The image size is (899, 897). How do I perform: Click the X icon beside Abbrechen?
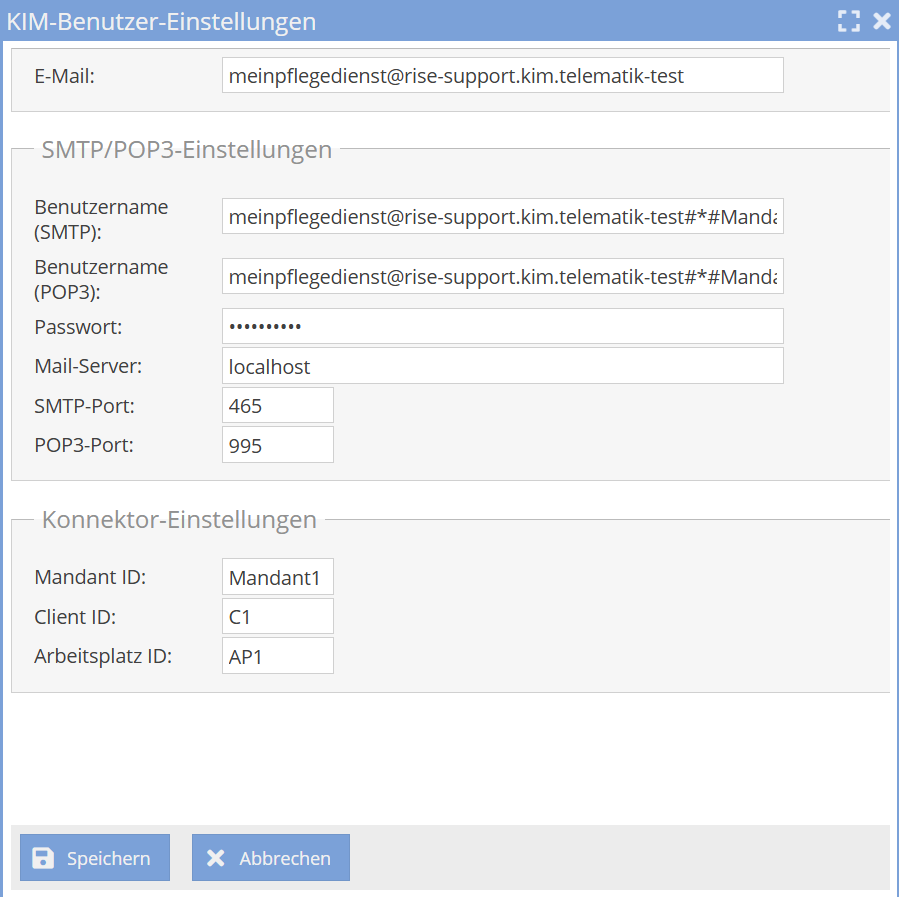point(216,858)
